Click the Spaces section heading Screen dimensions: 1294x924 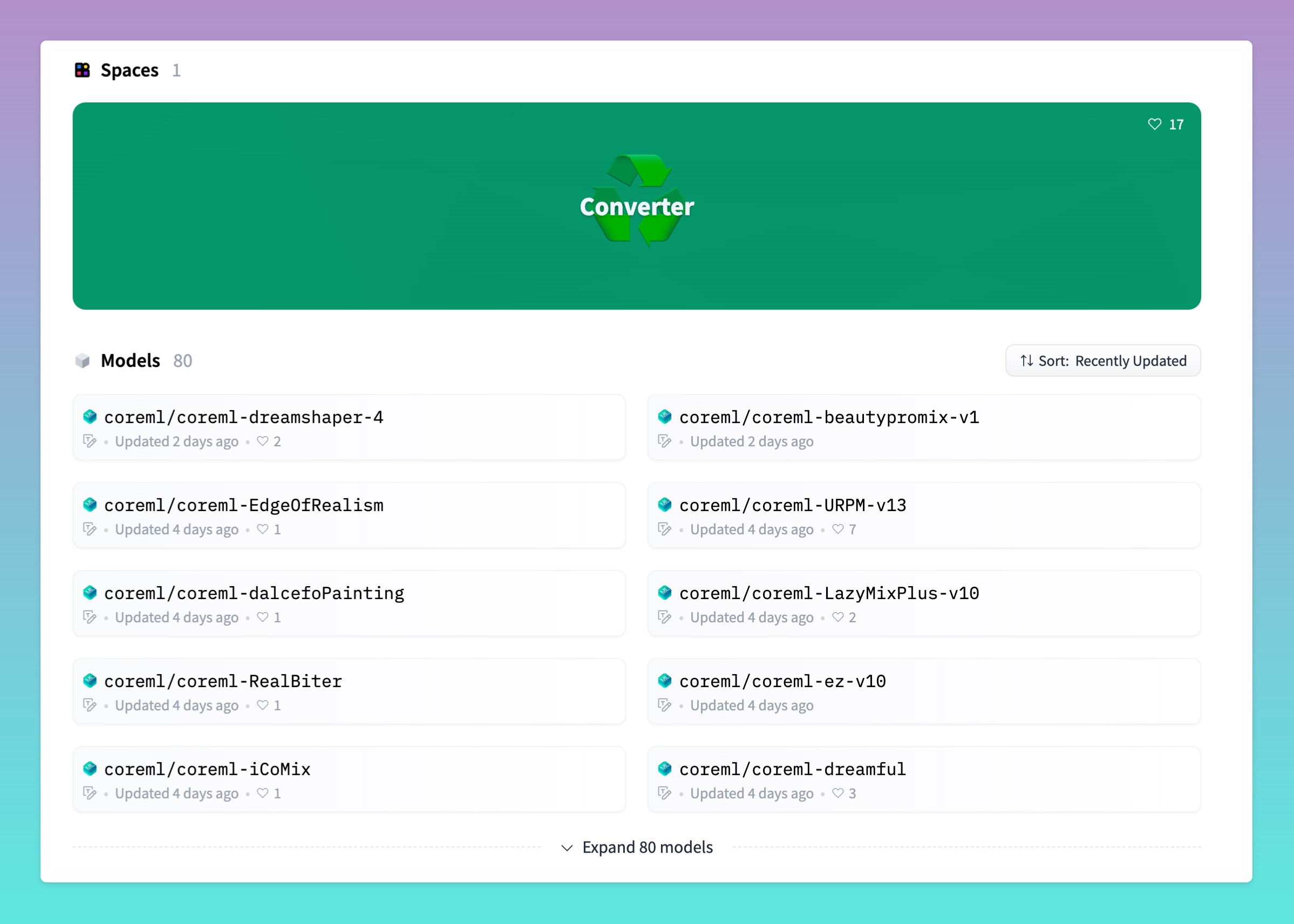click(x=130, y=71)
